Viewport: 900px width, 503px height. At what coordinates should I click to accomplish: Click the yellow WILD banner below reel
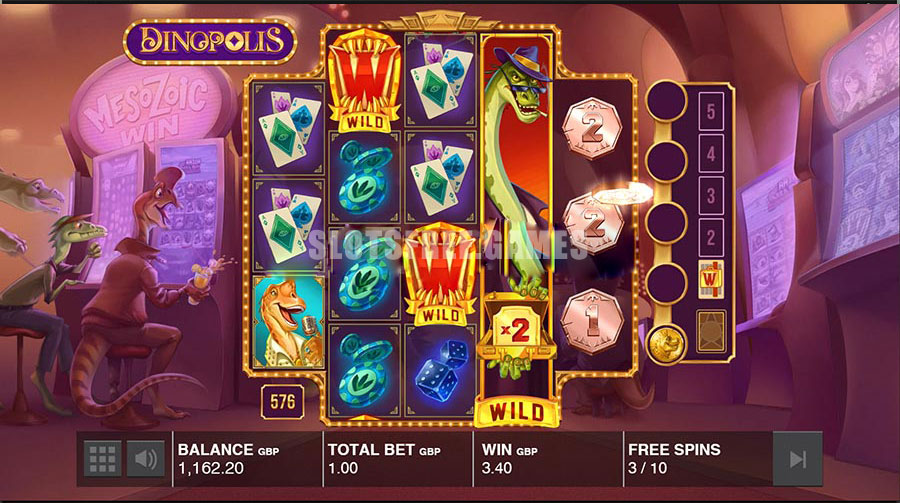pos(517,411)
